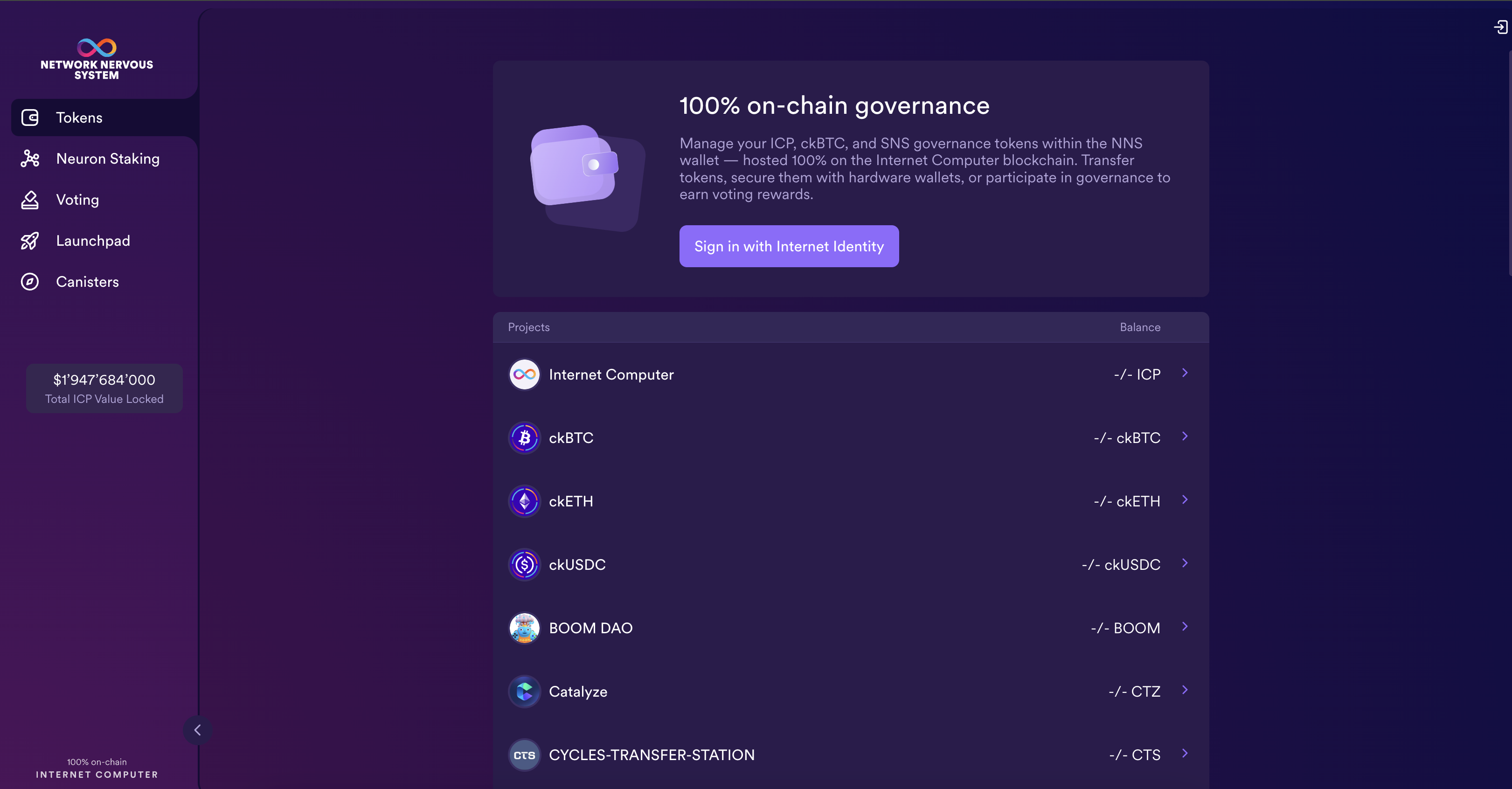Open the Catalyze row chevron
Screen dimensions: 1512x789
pyautogui.click(x=1185, y=690)
